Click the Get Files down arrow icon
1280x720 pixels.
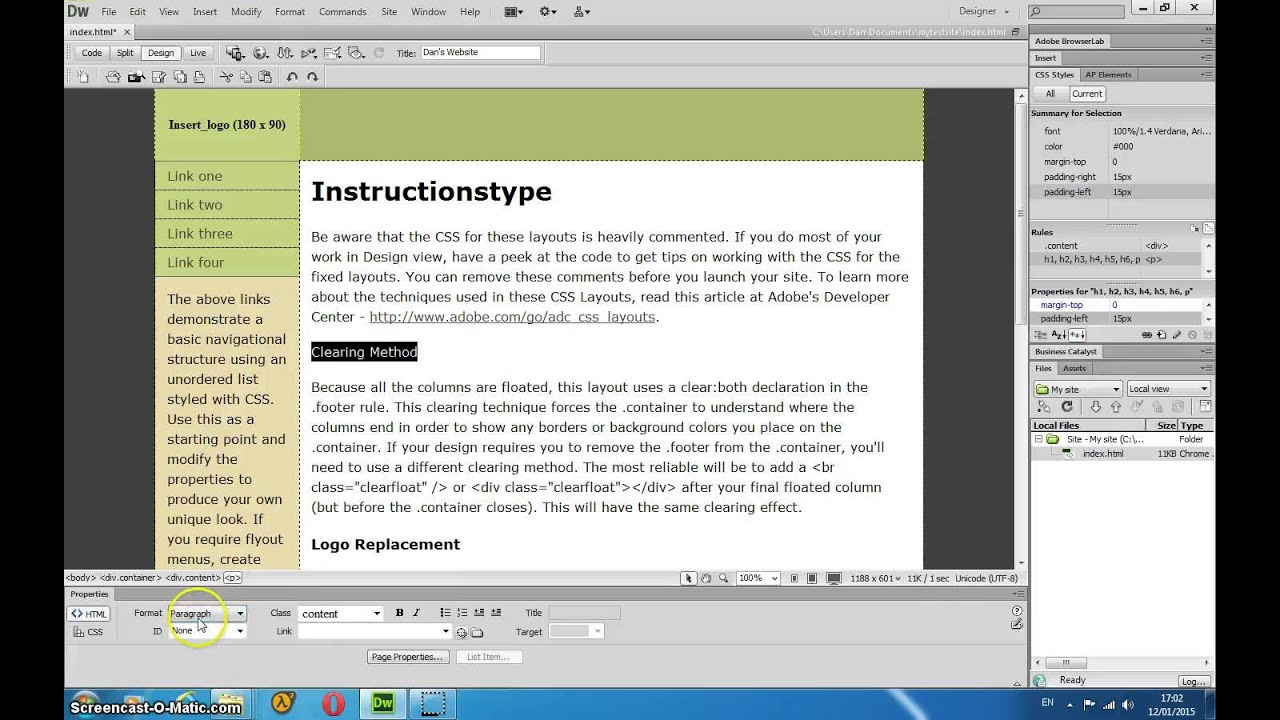coord(1096,407)
